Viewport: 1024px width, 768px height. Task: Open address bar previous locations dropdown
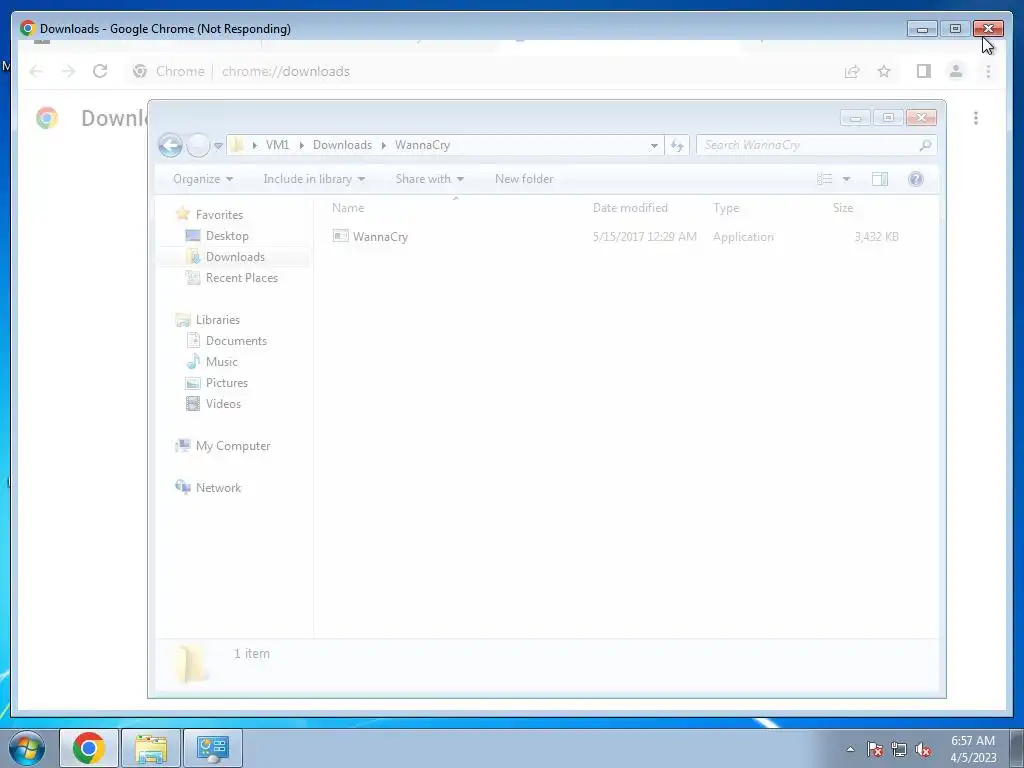pos(654,146)
